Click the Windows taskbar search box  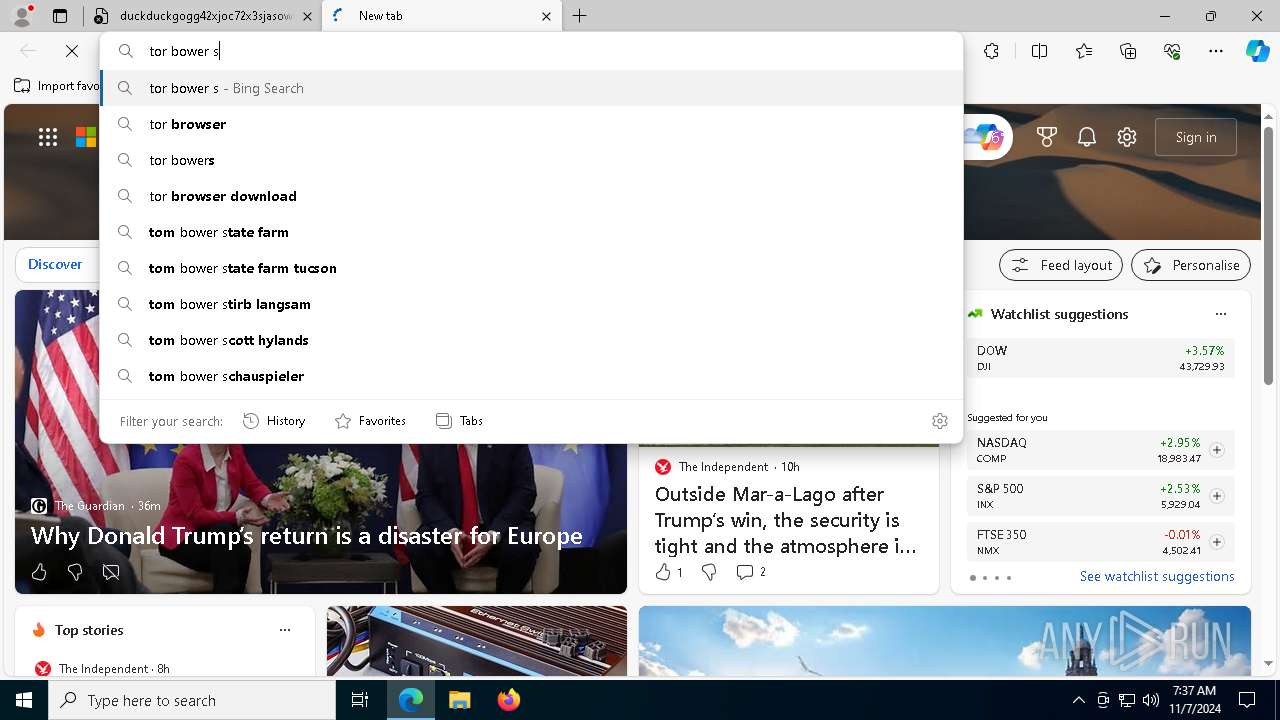[x=192, y=700]
